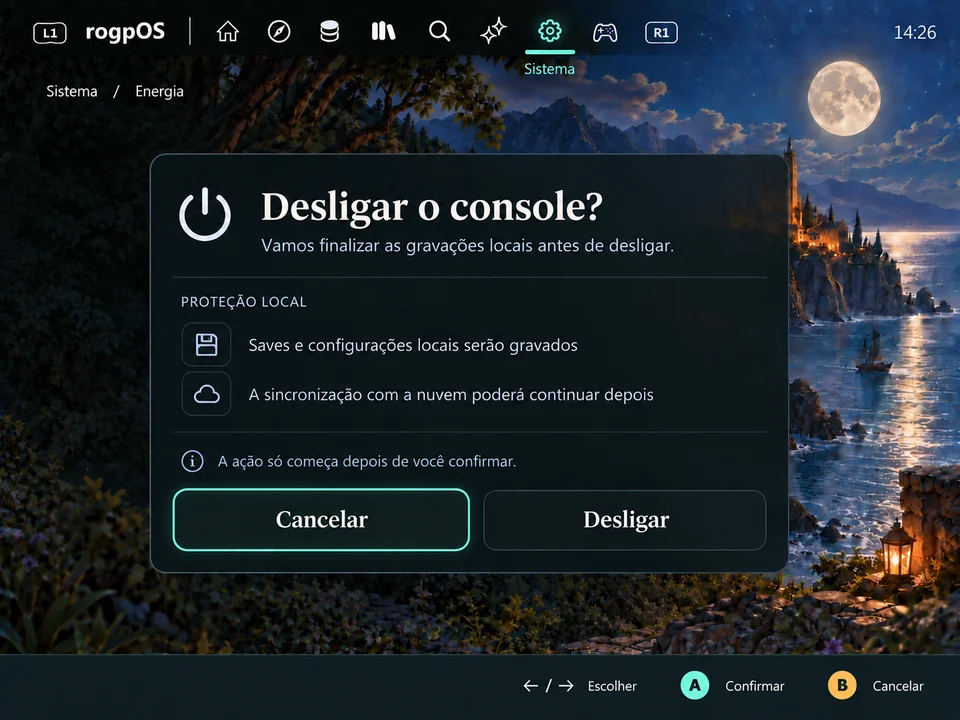960x720 pixels.
Task: Click "Vamos finalizar as gravações locais" subtitle
Action: click(x=467, y=246)
